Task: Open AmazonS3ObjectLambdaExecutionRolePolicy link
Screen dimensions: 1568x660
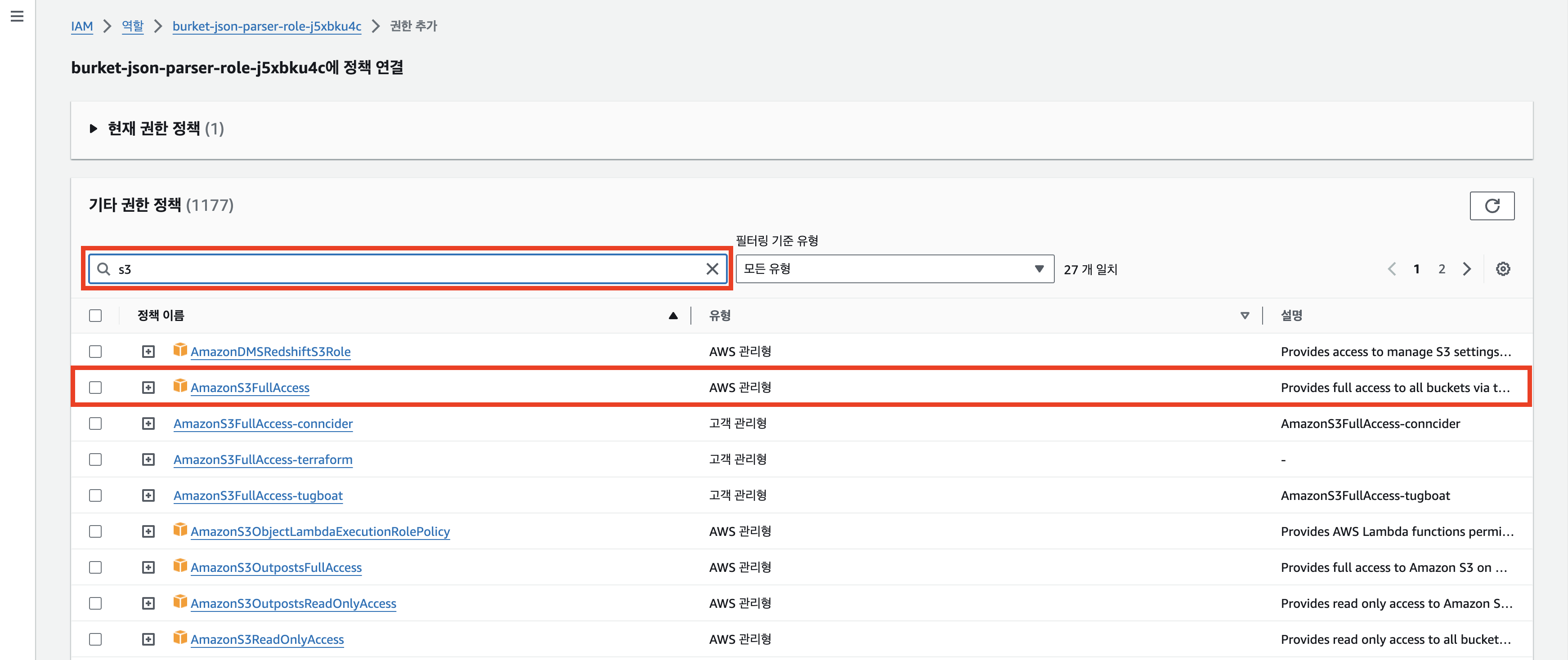Action: coord(319,531)
